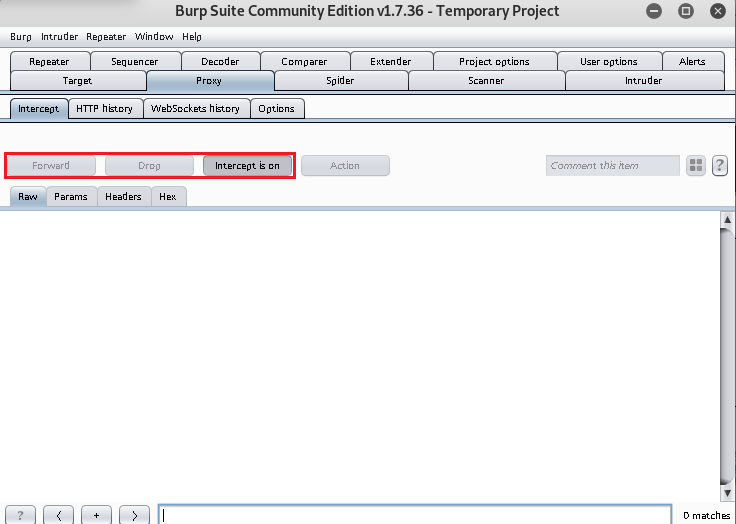
Task: Click the Drop button
Action: tap(149, 166)
